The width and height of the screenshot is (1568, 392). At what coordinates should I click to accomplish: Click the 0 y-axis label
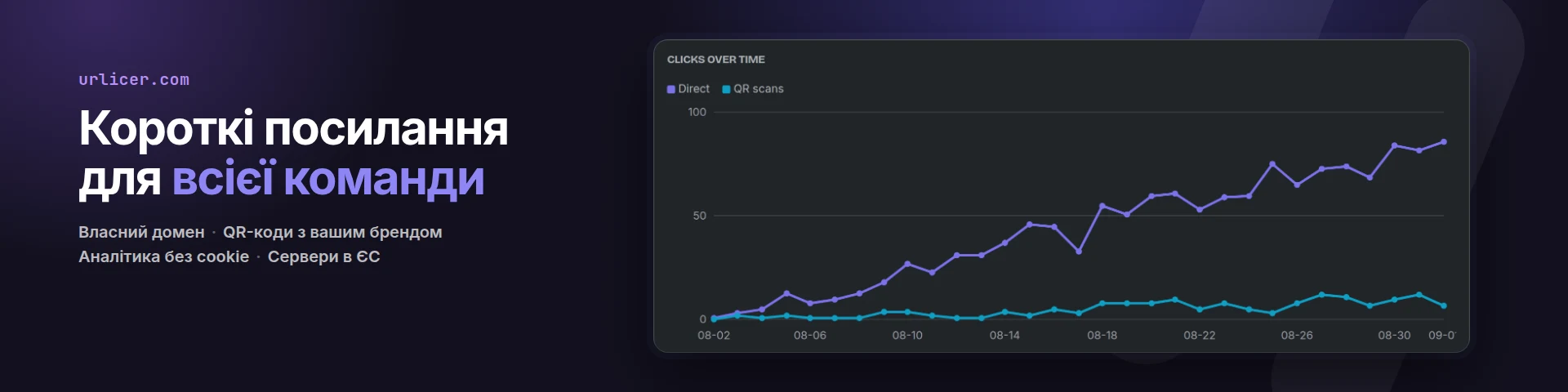click(x=702, y=319)
